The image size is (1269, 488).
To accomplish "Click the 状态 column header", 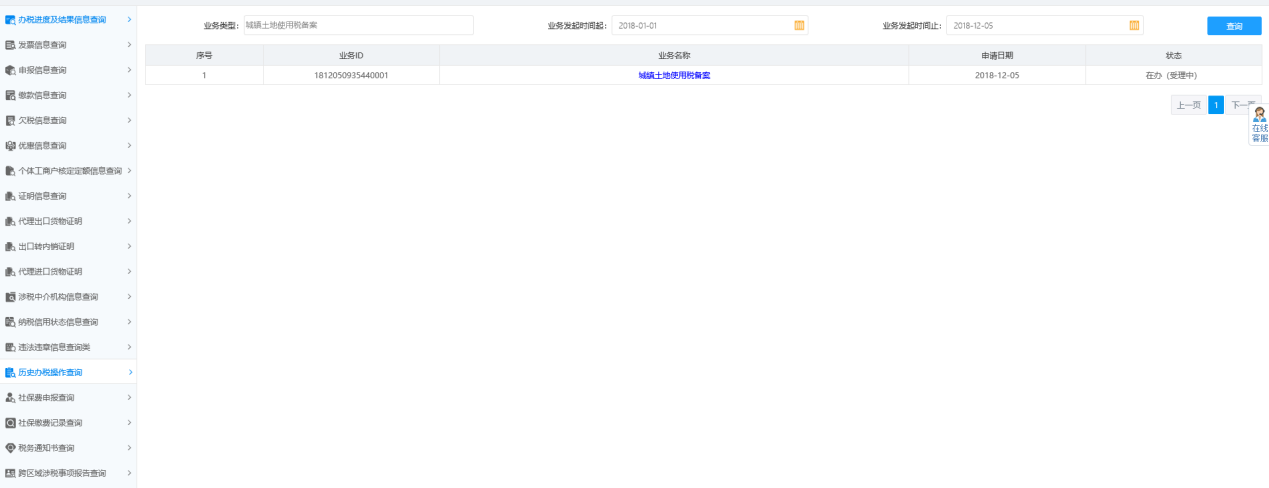I will (1173, 55).
